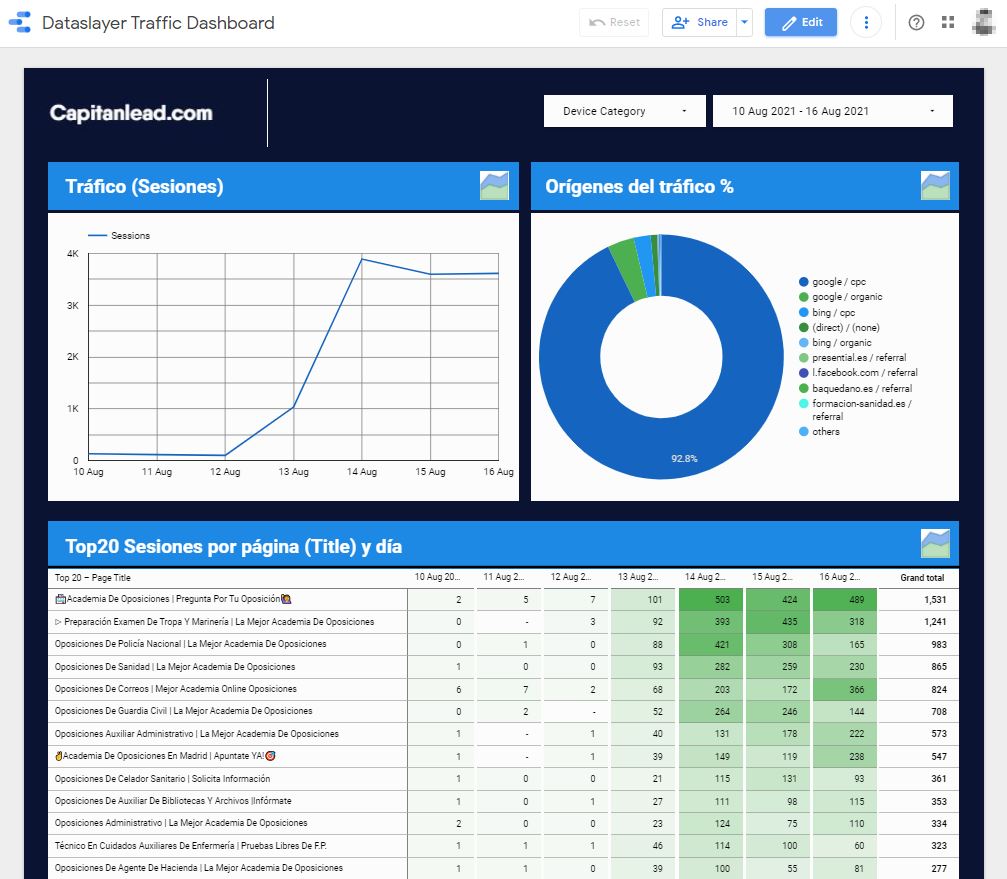This screenshot has height=879, width=1007.
Task: Sort by 13 Aug column header
Action: tap(638, 577)
